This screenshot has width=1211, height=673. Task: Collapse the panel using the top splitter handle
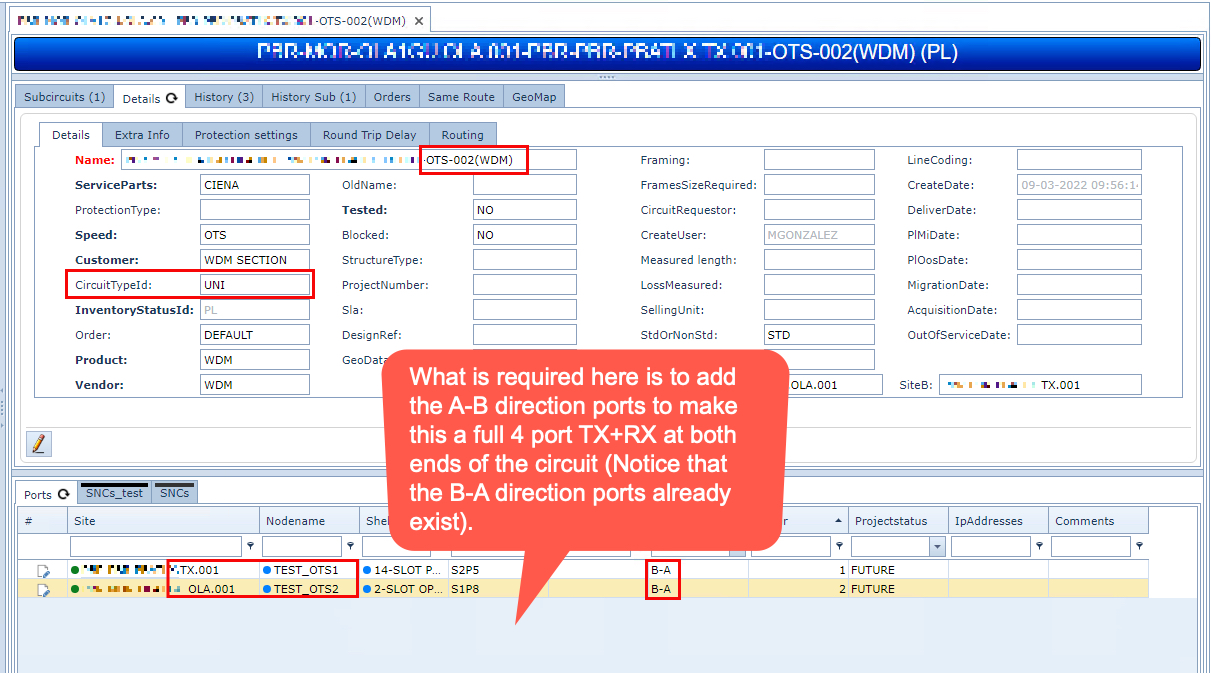(605, 76)
